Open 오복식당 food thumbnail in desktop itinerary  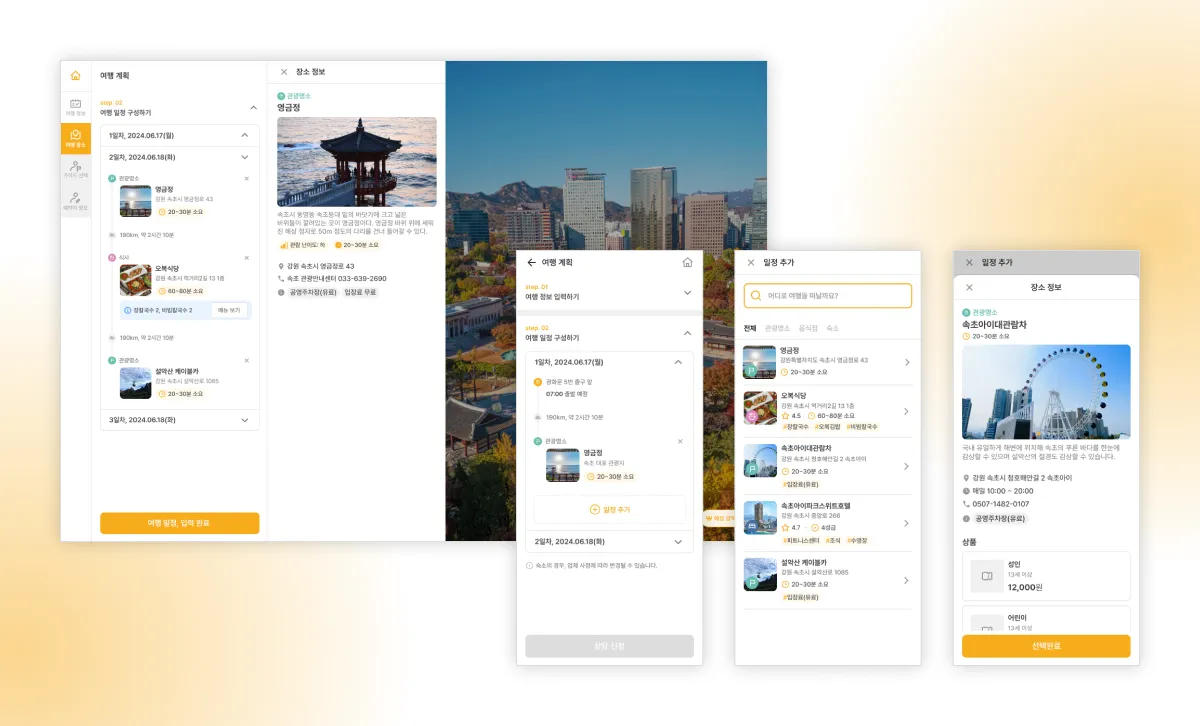point(136,280)
